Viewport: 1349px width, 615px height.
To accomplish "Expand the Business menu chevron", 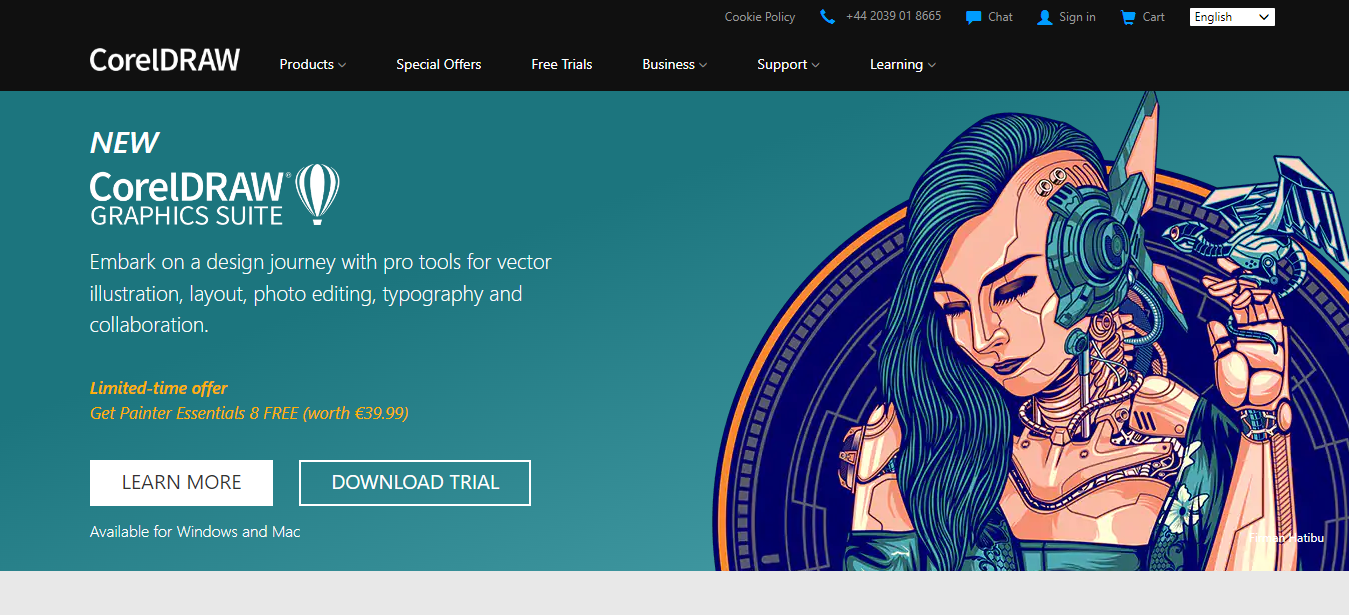I will (x=703, y=65).
